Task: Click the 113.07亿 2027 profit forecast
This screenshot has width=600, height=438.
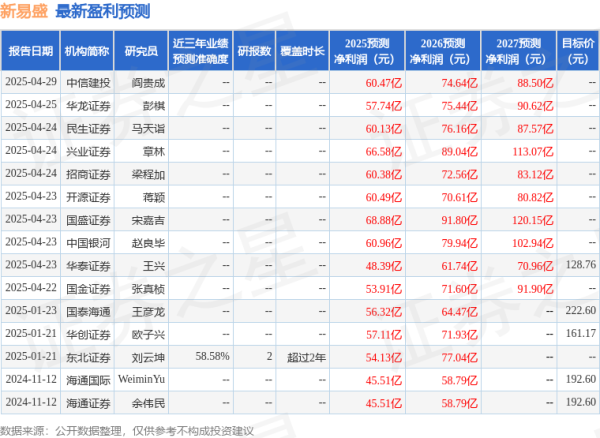Action: click(533, 151)
